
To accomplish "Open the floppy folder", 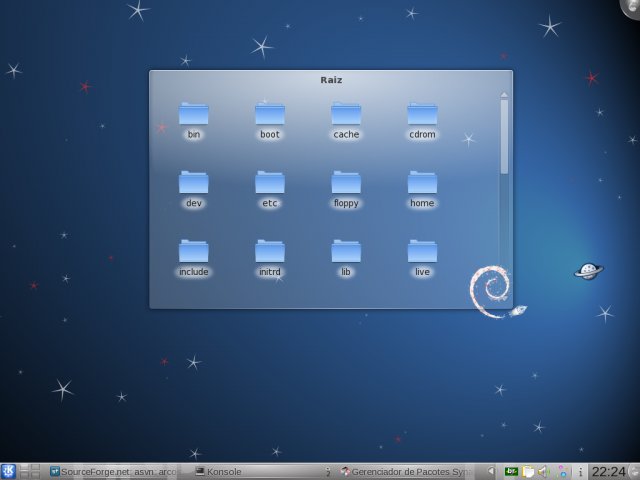I will (346, 182).
